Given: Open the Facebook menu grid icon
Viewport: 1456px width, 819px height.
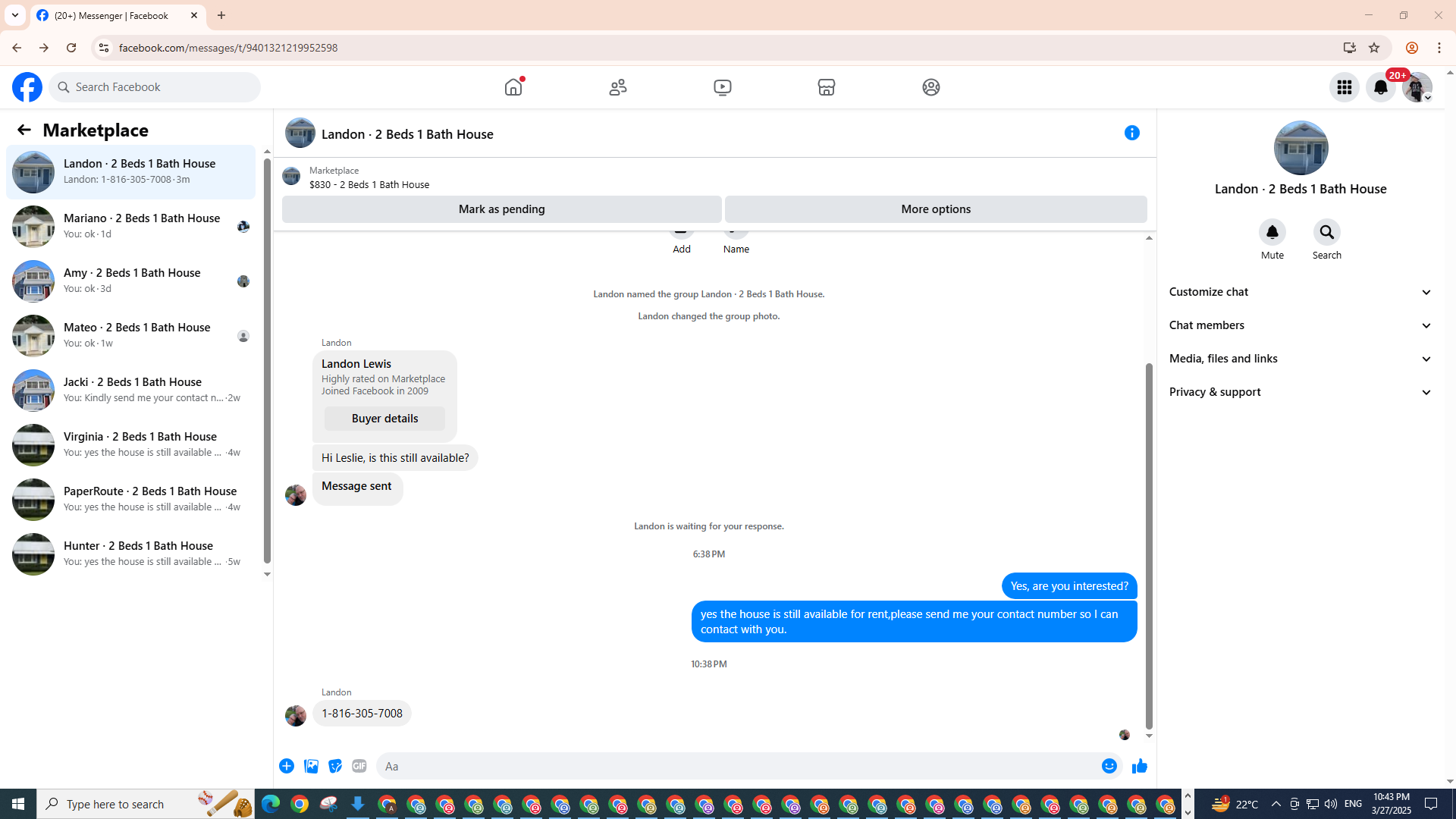Looking at the screenshot, I should tap(1345, 87).
